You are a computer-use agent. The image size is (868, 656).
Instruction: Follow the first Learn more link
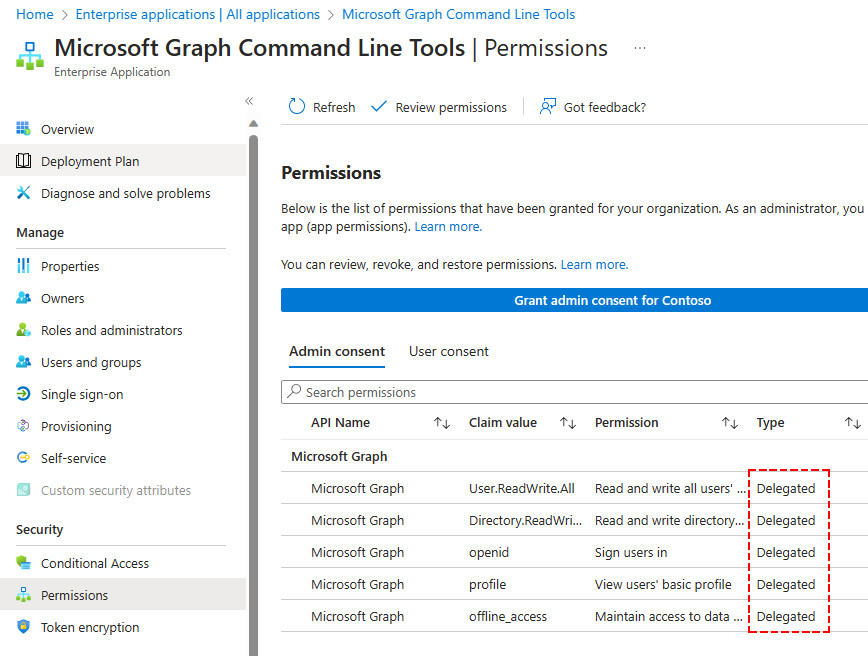point(448,226)
